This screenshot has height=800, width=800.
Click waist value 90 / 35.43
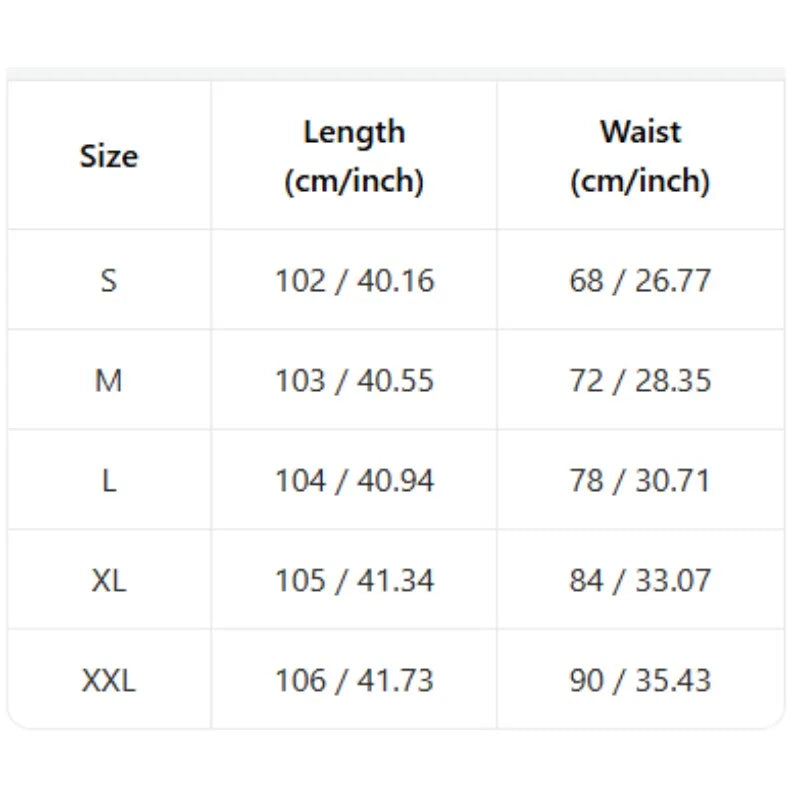pyautogui.click(x=640, y=681)
